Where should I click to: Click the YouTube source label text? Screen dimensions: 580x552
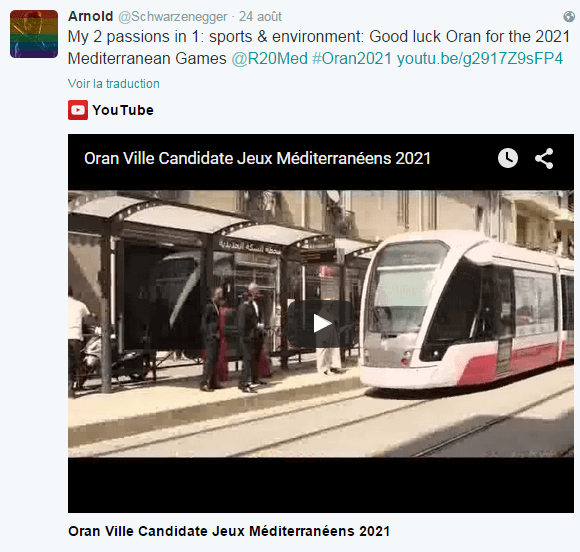123,110
